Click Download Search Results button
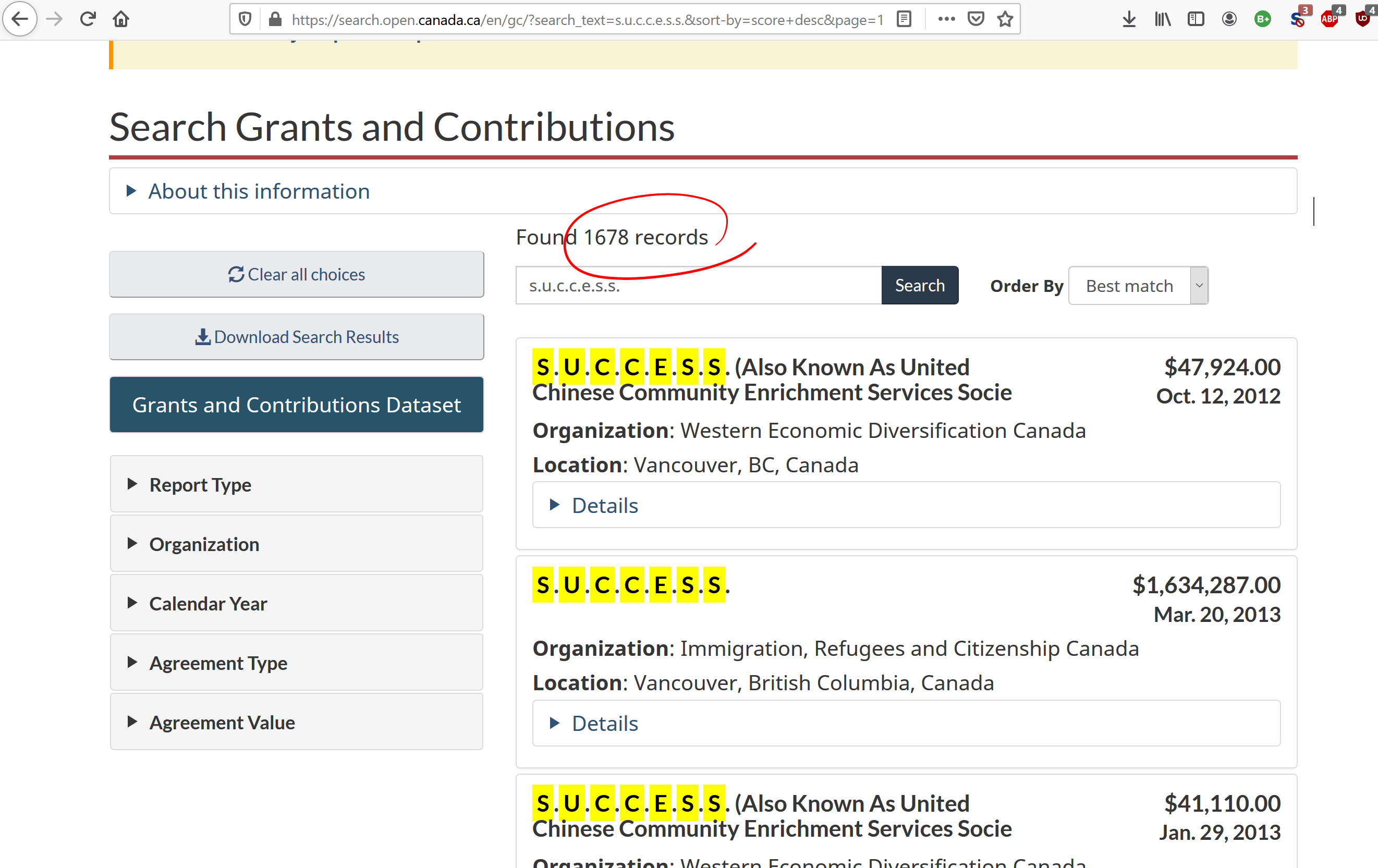 (297, 336)
